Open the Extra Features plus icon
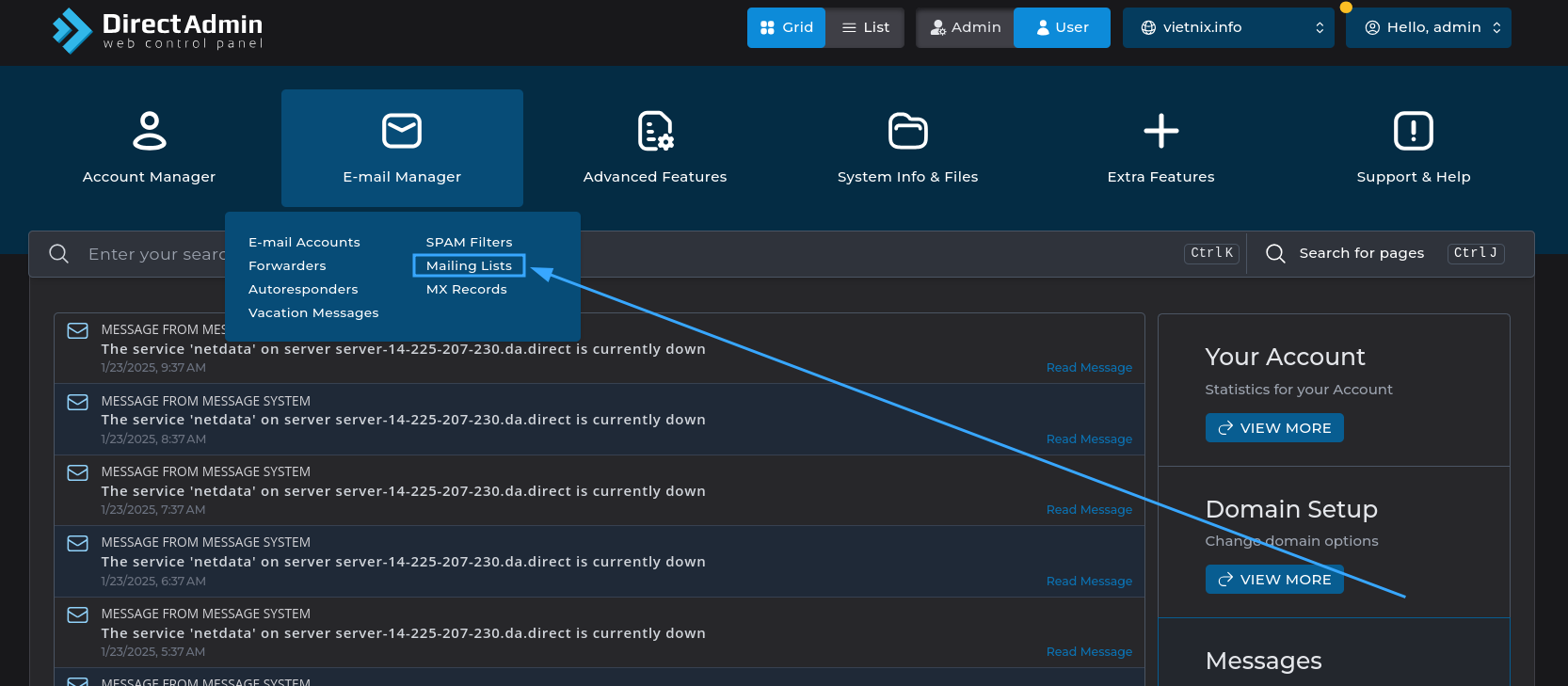 [1161, 131]
